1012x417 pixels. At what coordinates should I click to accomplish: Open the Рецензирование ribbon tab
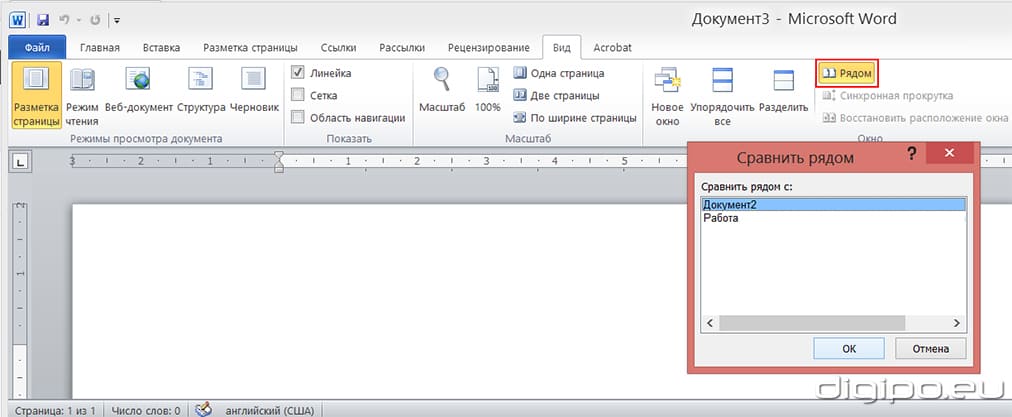489,48
